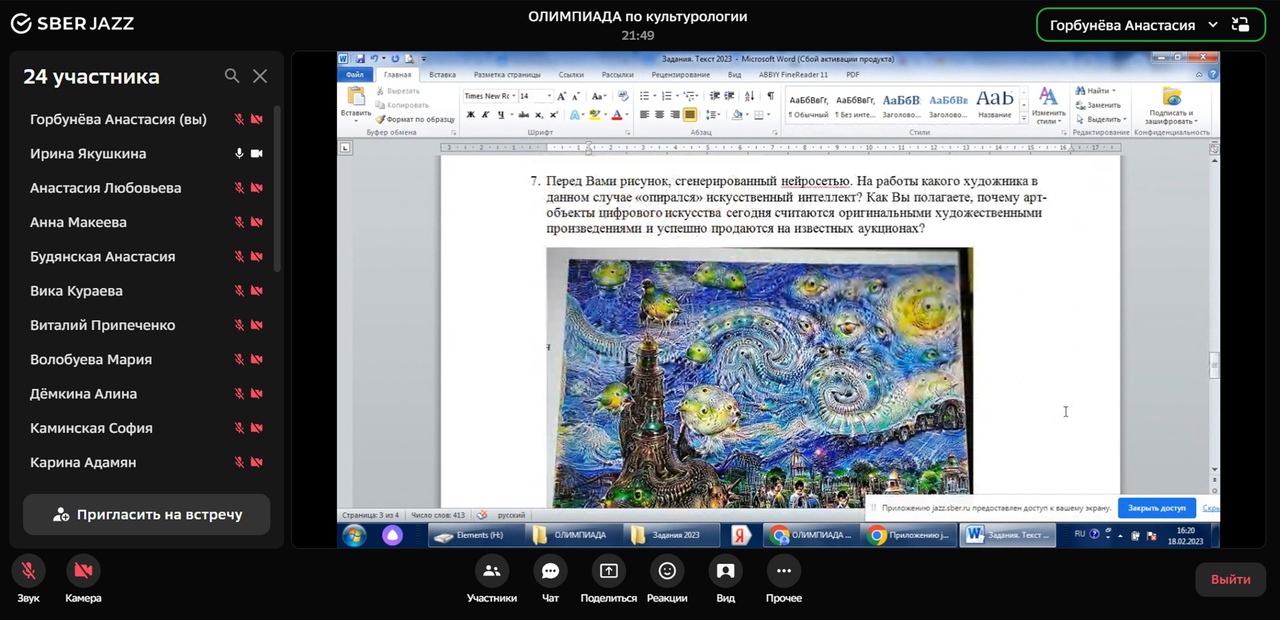Switch to the Вставка ribbon tab
Viewport: 1280px width, 620px height.
(x=442, y=75)
